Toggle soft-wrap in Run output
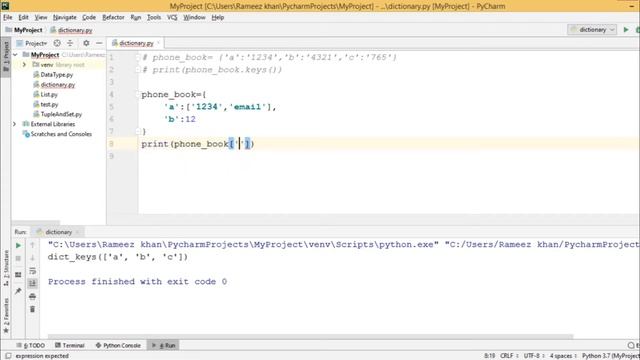The image size is (640, 360). coord(33,271)
